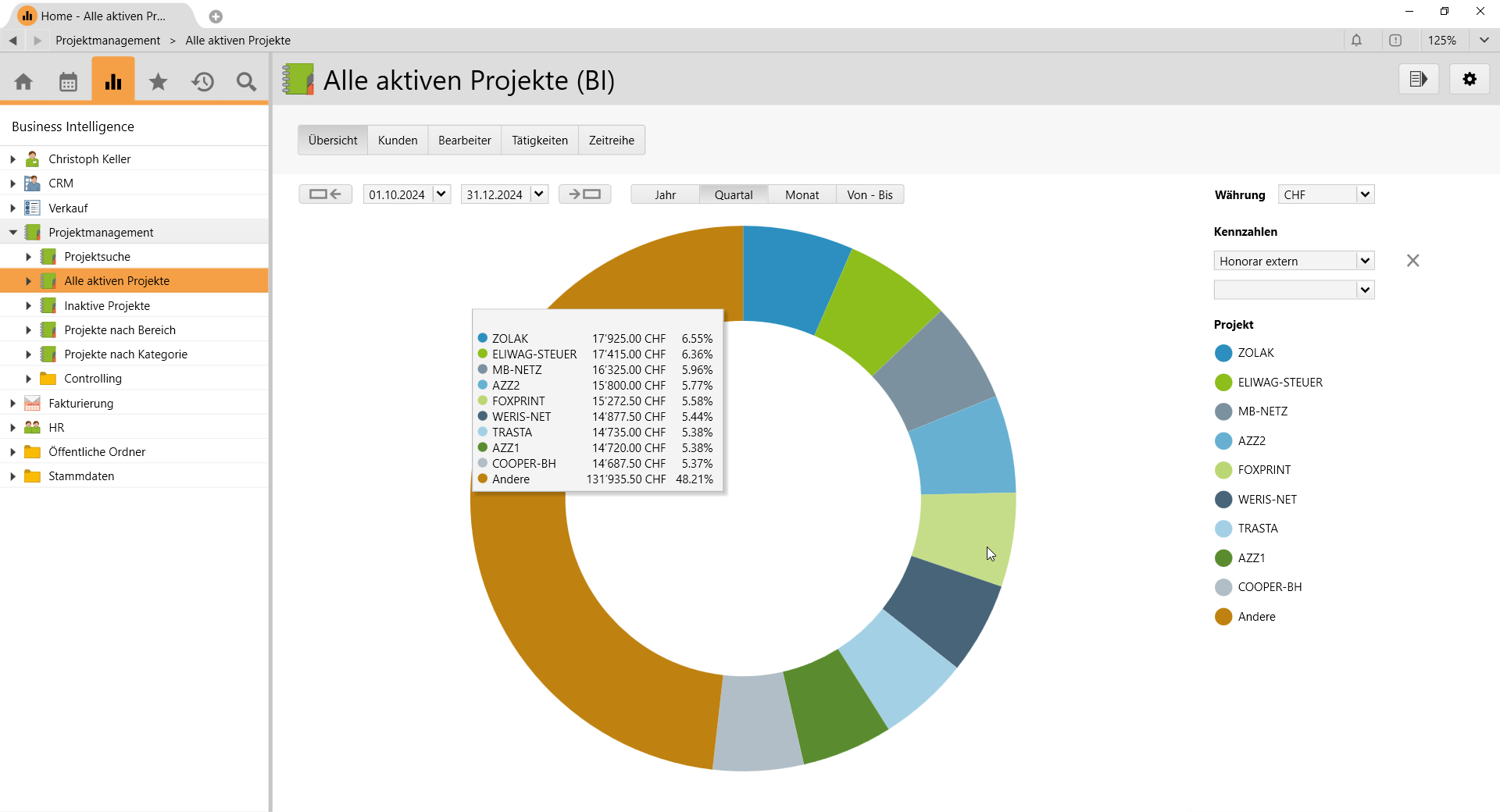This screenshot has width=1500, height=812.
Task: Click the ZOLAK legend color swatch
Action: [x=1223, y=353]
